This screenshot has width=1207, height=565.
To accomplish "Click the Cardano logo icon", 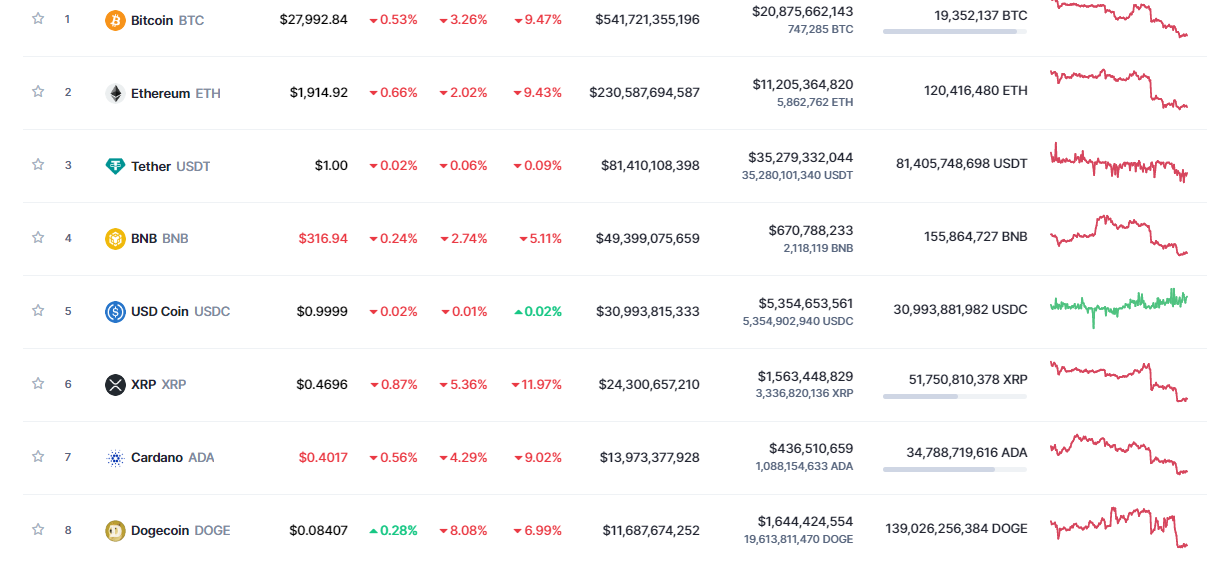I will pyautogui.click(x=115, y=458).
